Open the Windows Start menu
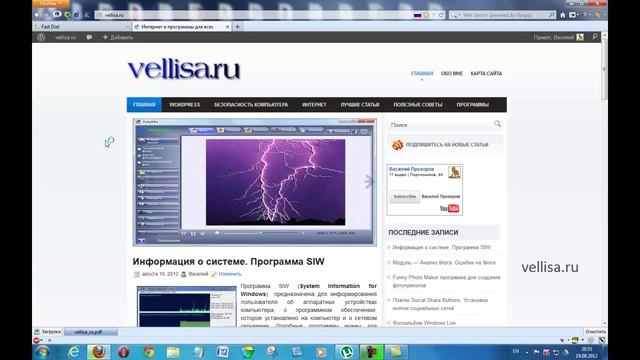 coord(42,352)
